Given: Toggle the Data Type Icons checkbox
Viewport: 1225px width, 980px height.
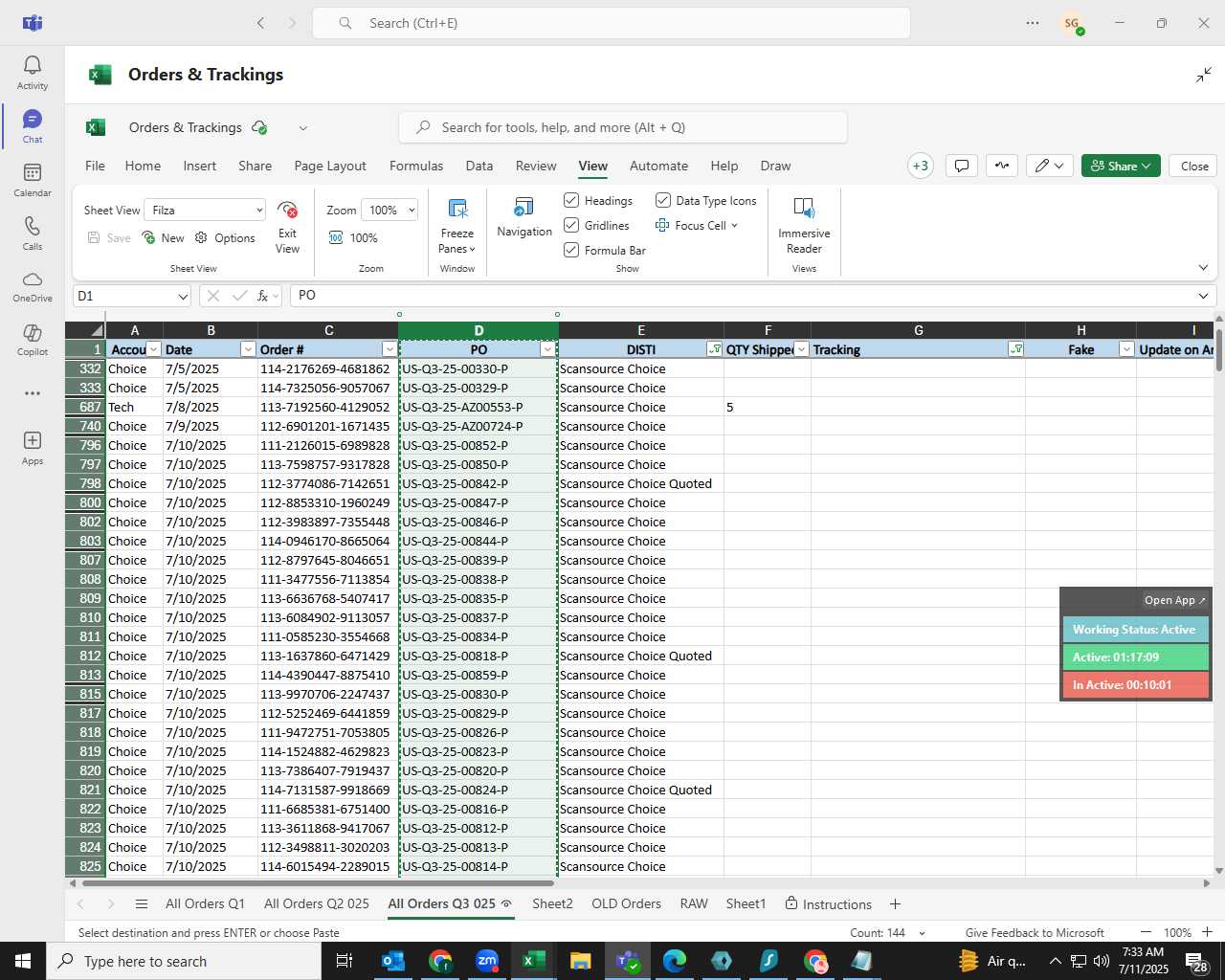Looking at the screenshot, I should [x=662, y=200].
